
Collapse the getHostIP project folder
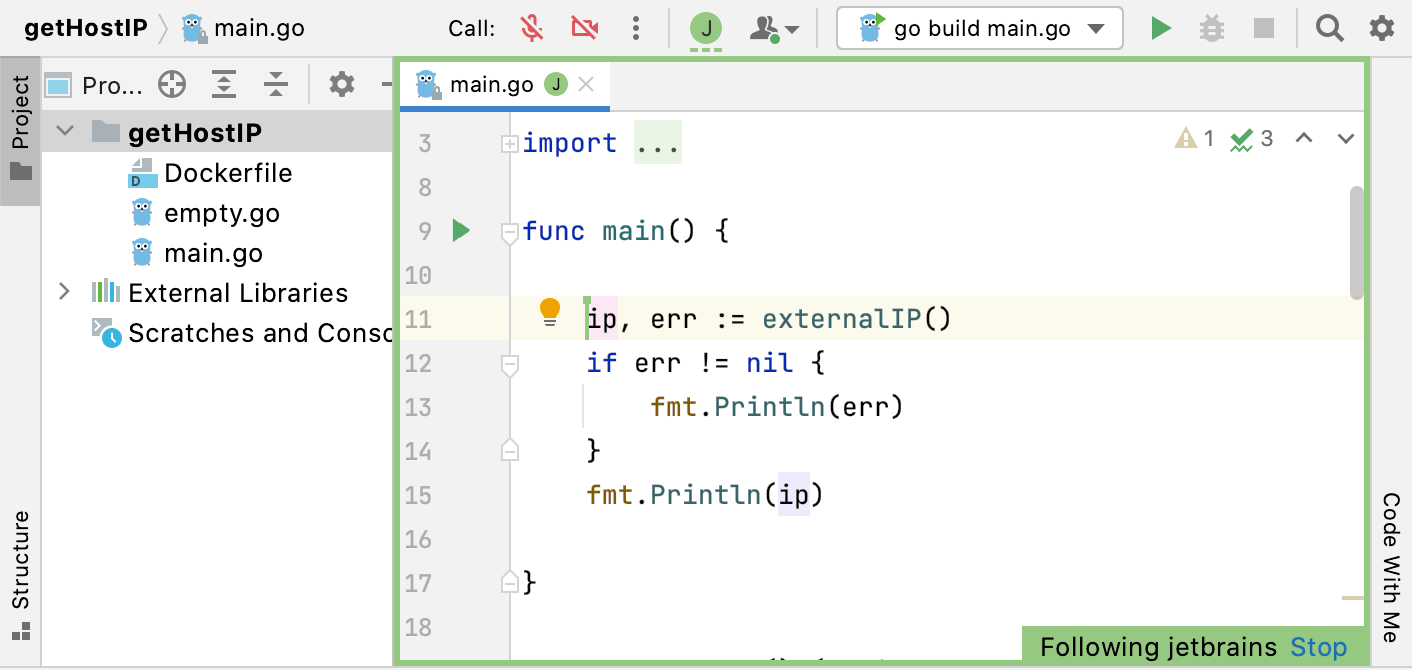(66, 132)
